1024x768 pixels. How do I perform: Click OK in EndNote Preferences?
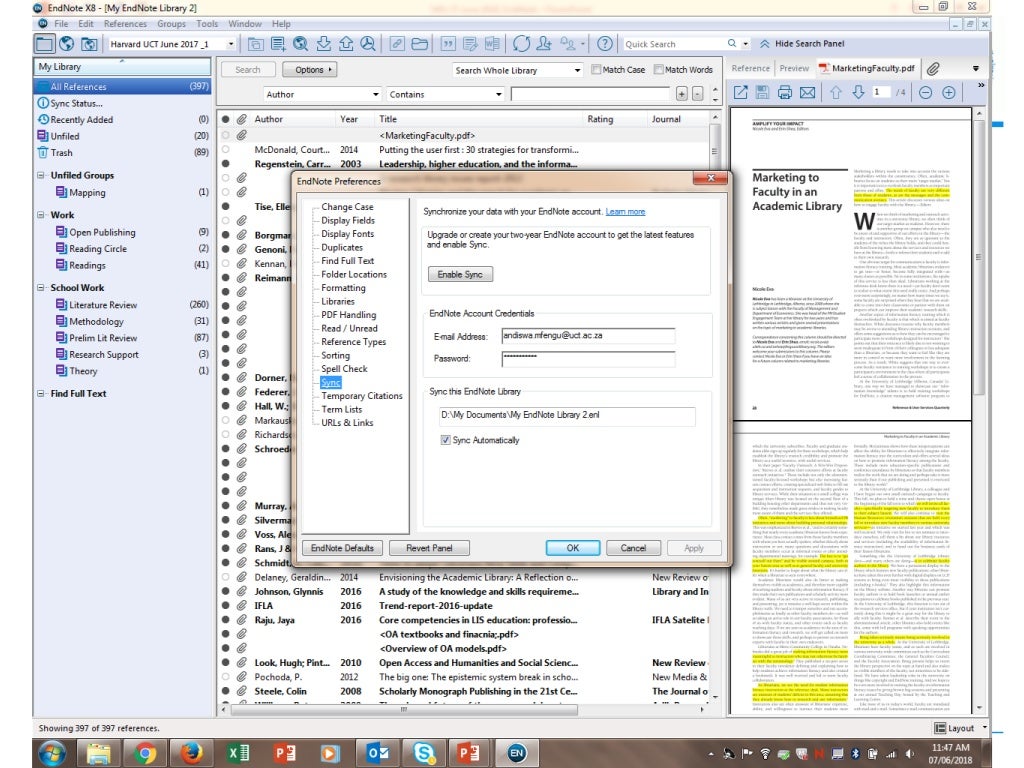click(573, 548)
